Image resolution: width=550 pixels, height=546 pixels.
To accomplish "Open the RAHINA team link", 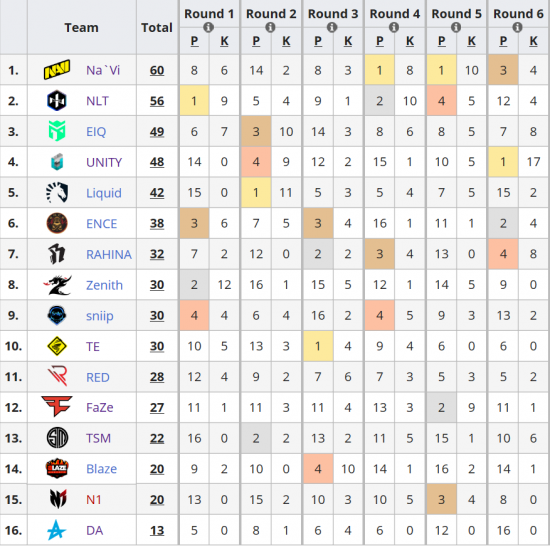I will (109, 254).
